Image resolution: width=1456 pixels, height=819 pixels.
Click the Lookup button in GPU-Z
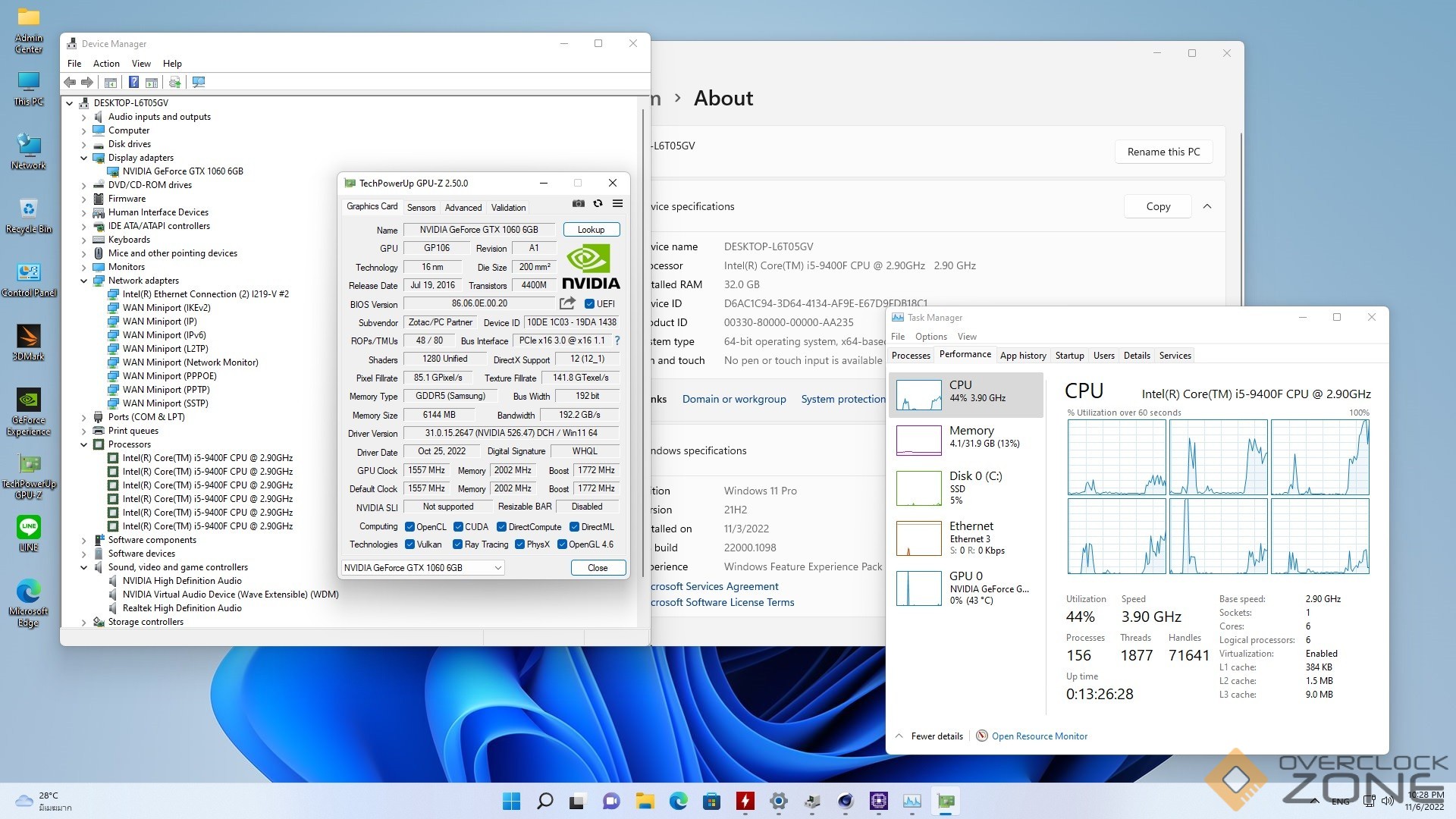click(591, 230)
